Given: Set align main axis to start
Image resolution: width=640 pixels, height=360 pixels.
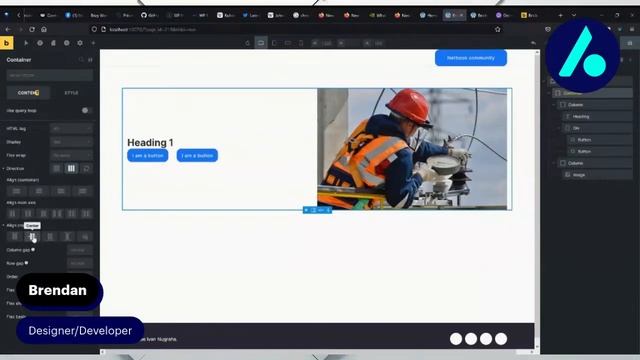Looking at the screenshot, I should 12,213.
